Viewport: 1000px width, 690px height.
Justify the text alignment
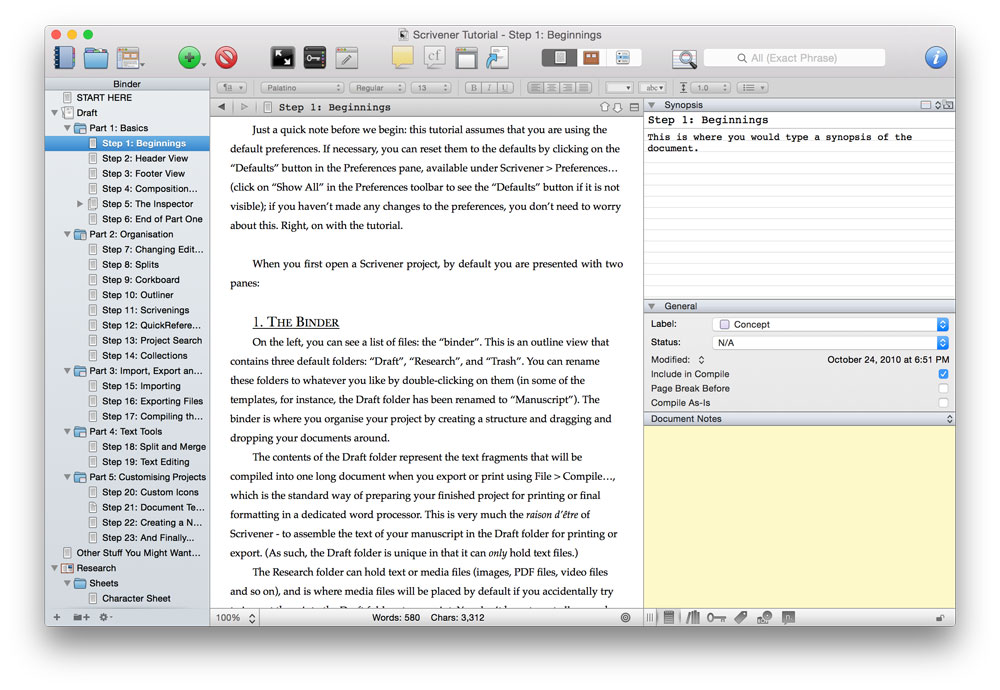[x=584, y=88]
